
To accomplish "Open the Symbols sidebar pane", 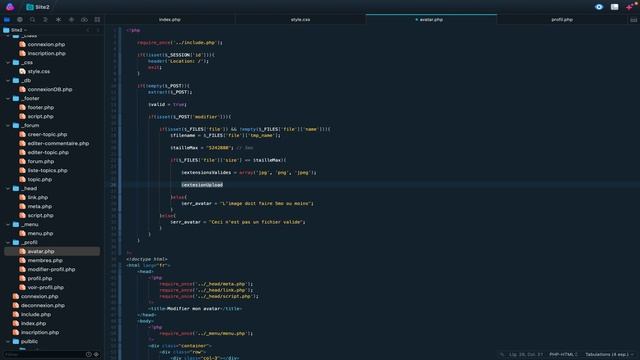I will click(x=45, y=20).
